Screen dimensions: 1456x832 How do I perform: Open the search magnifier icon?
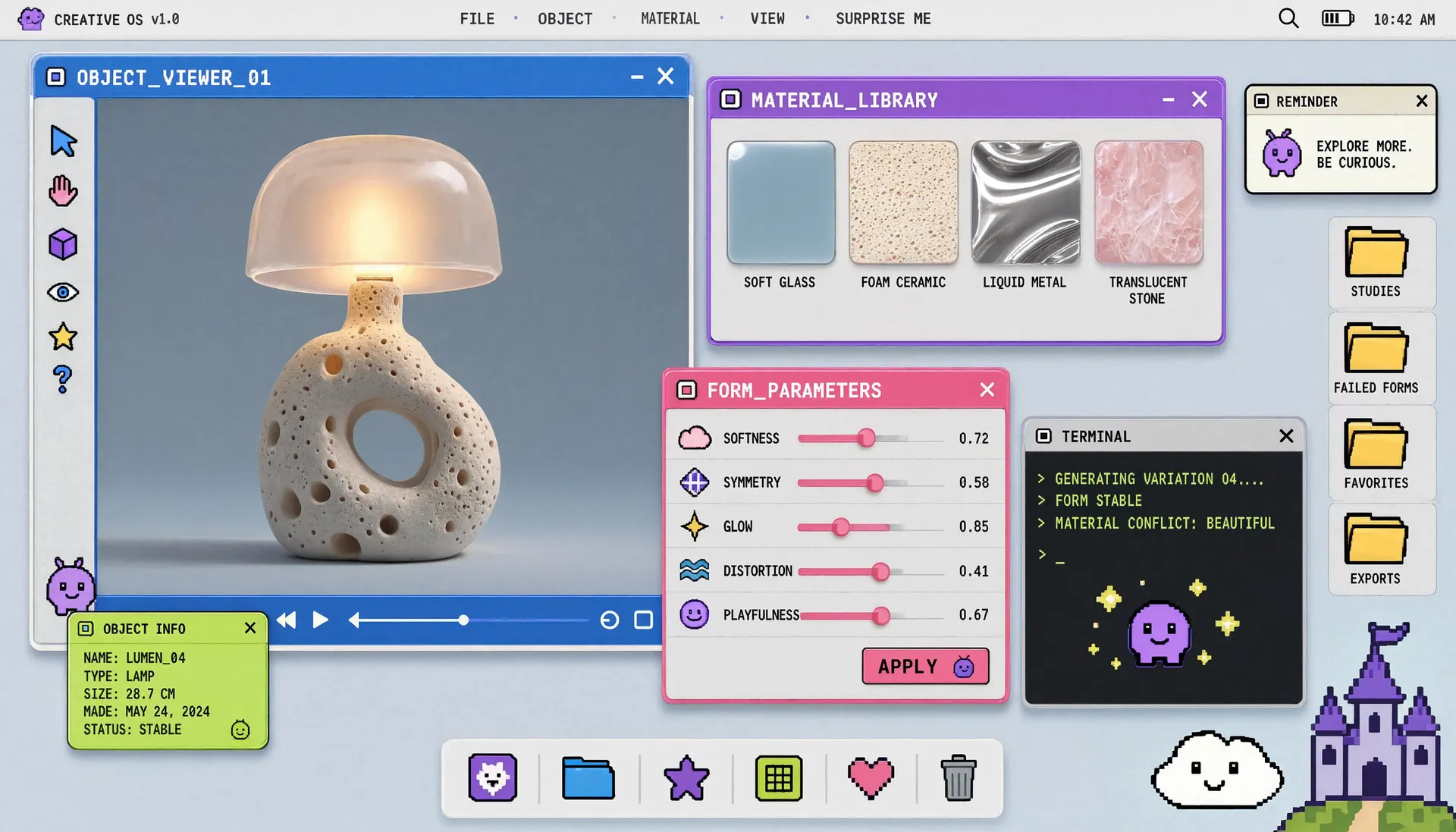(1288, 18)
